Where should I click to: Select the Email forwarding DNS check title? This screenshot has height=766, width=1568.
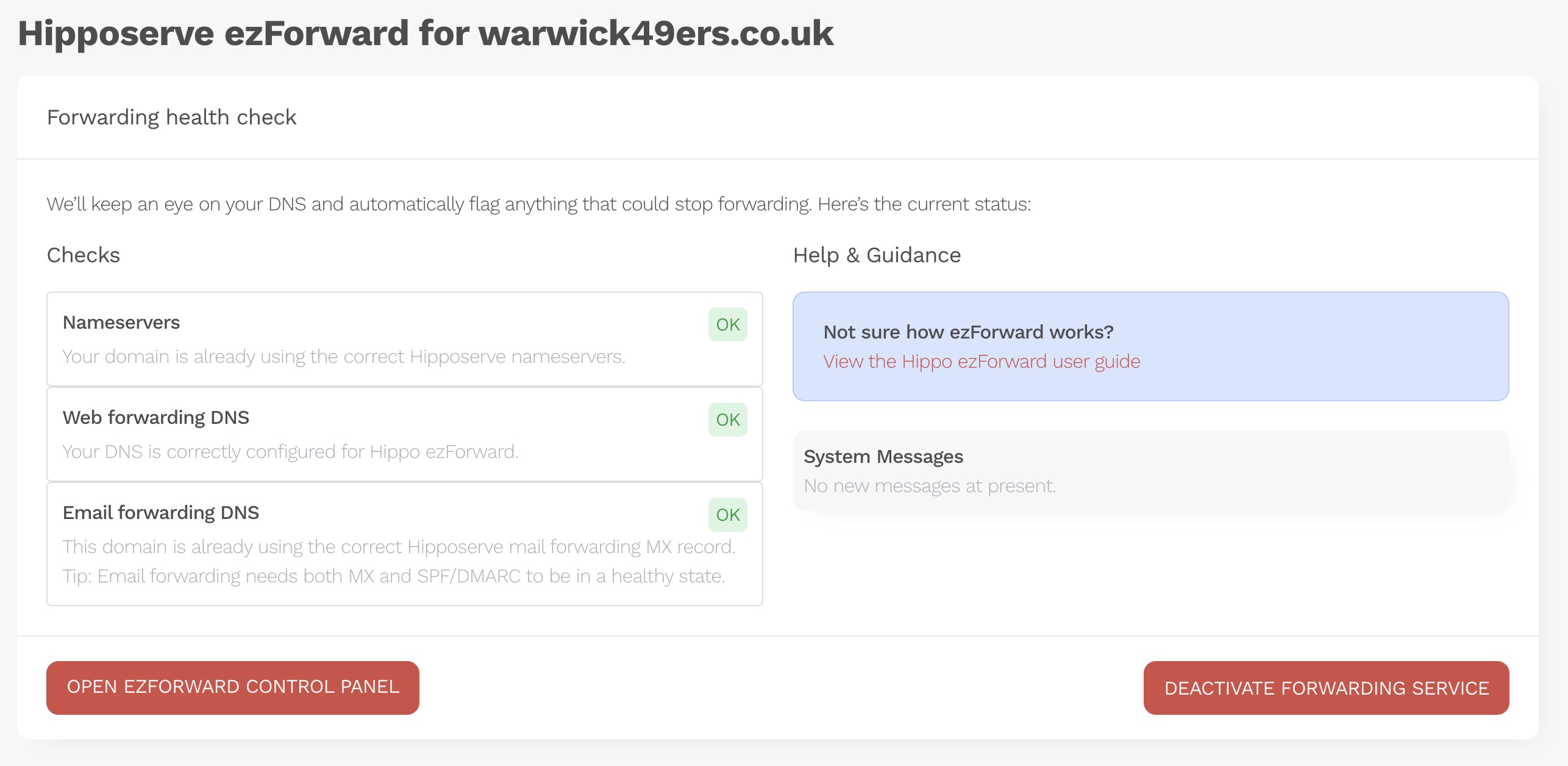pyautogui.click(x=161, y=513)
